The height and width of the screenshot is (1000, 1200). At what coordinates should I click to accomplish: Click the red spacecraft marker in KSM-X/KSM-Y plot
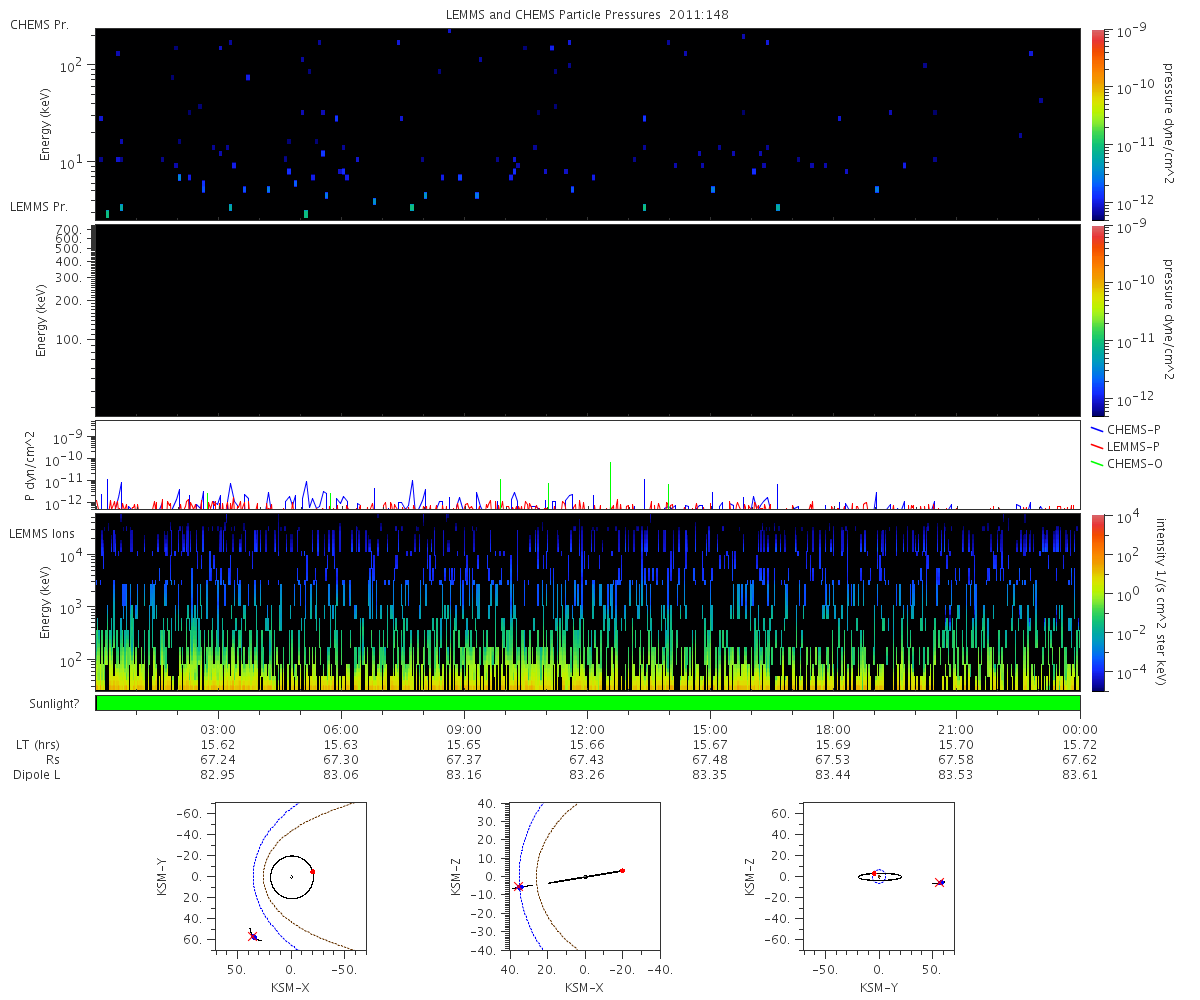(253, 937)
